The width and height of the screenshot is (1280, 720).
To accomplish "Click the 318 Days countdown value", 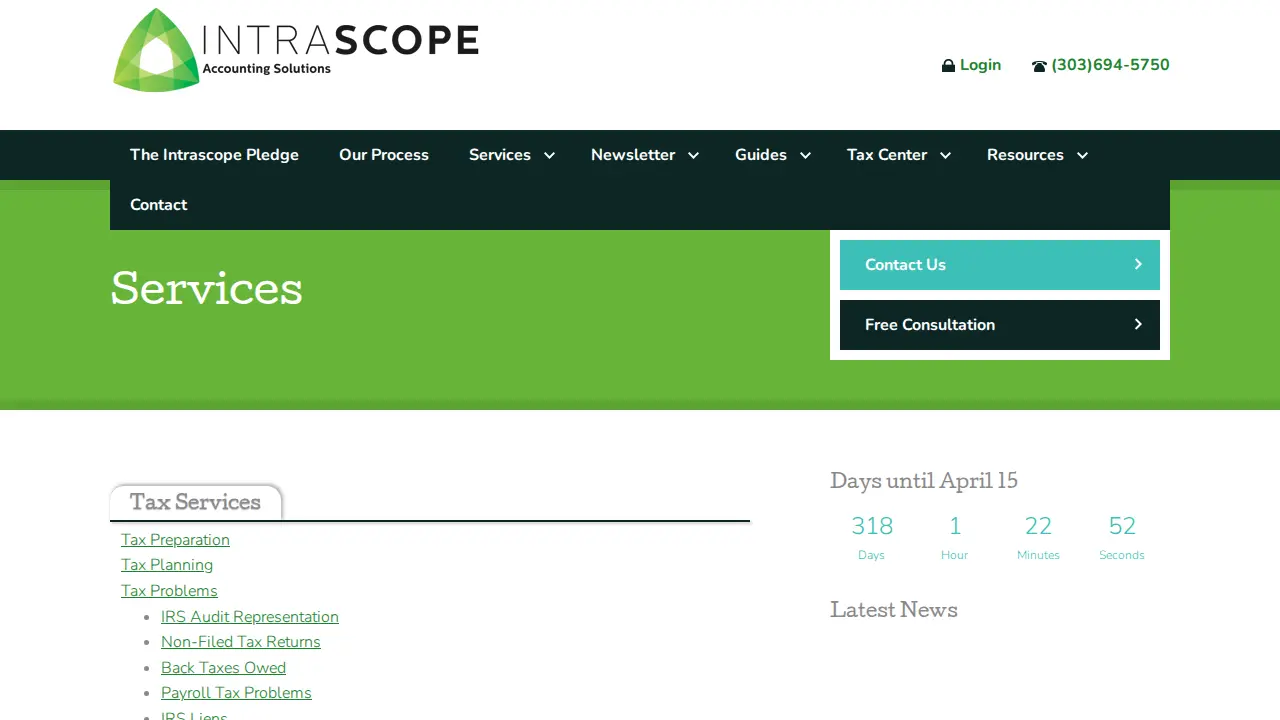I will point(872,537).
